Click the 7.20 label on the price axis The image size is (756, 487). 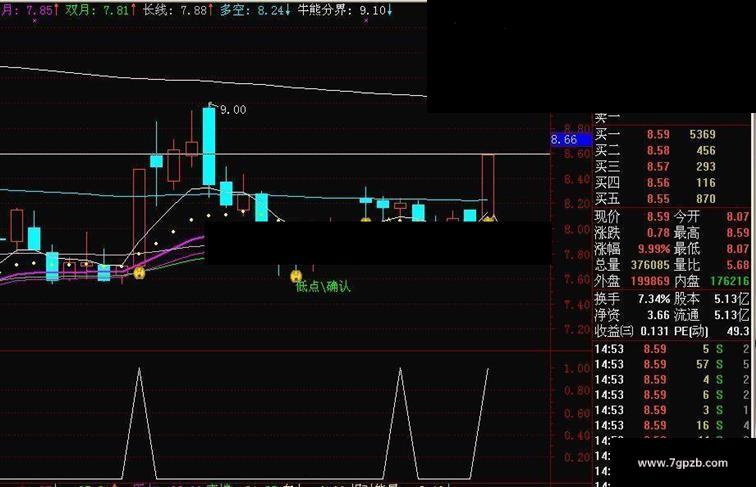(577, 330)
